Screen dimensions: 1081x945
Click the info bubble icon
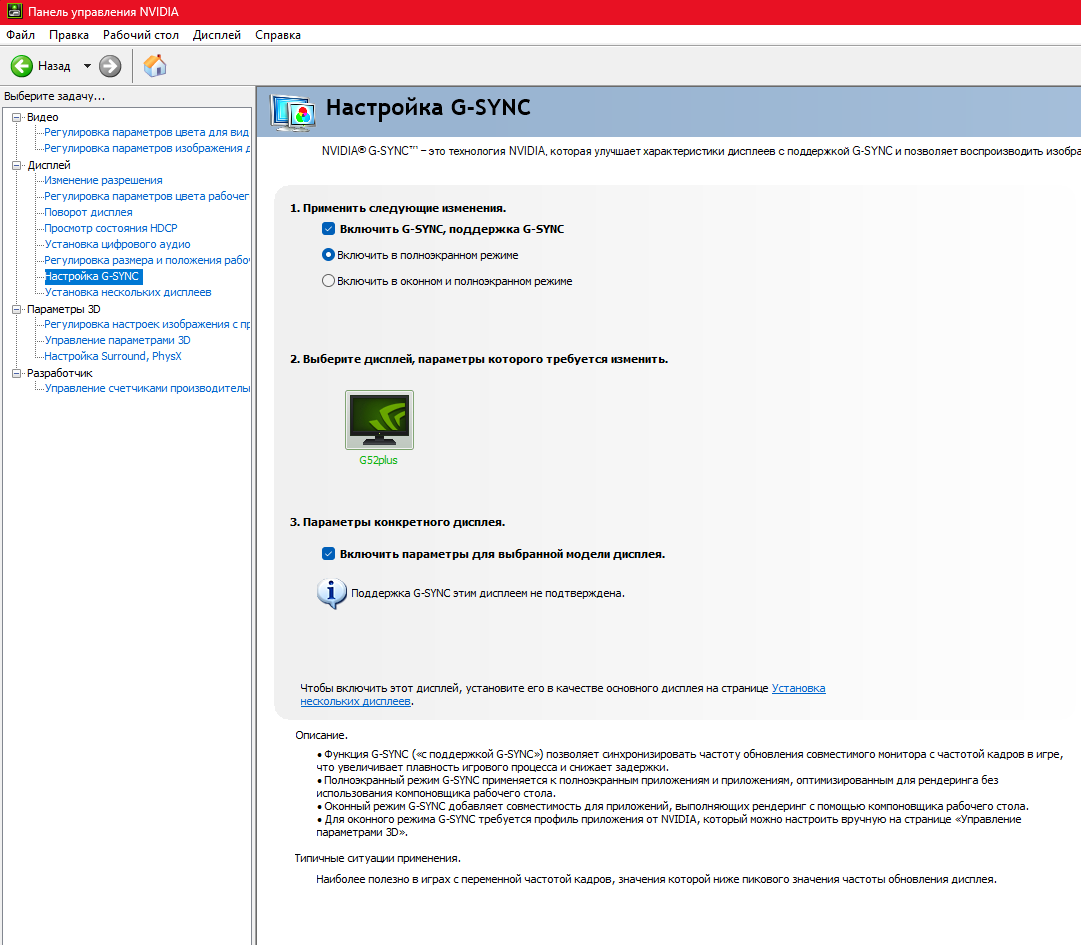tap(331, 592)
